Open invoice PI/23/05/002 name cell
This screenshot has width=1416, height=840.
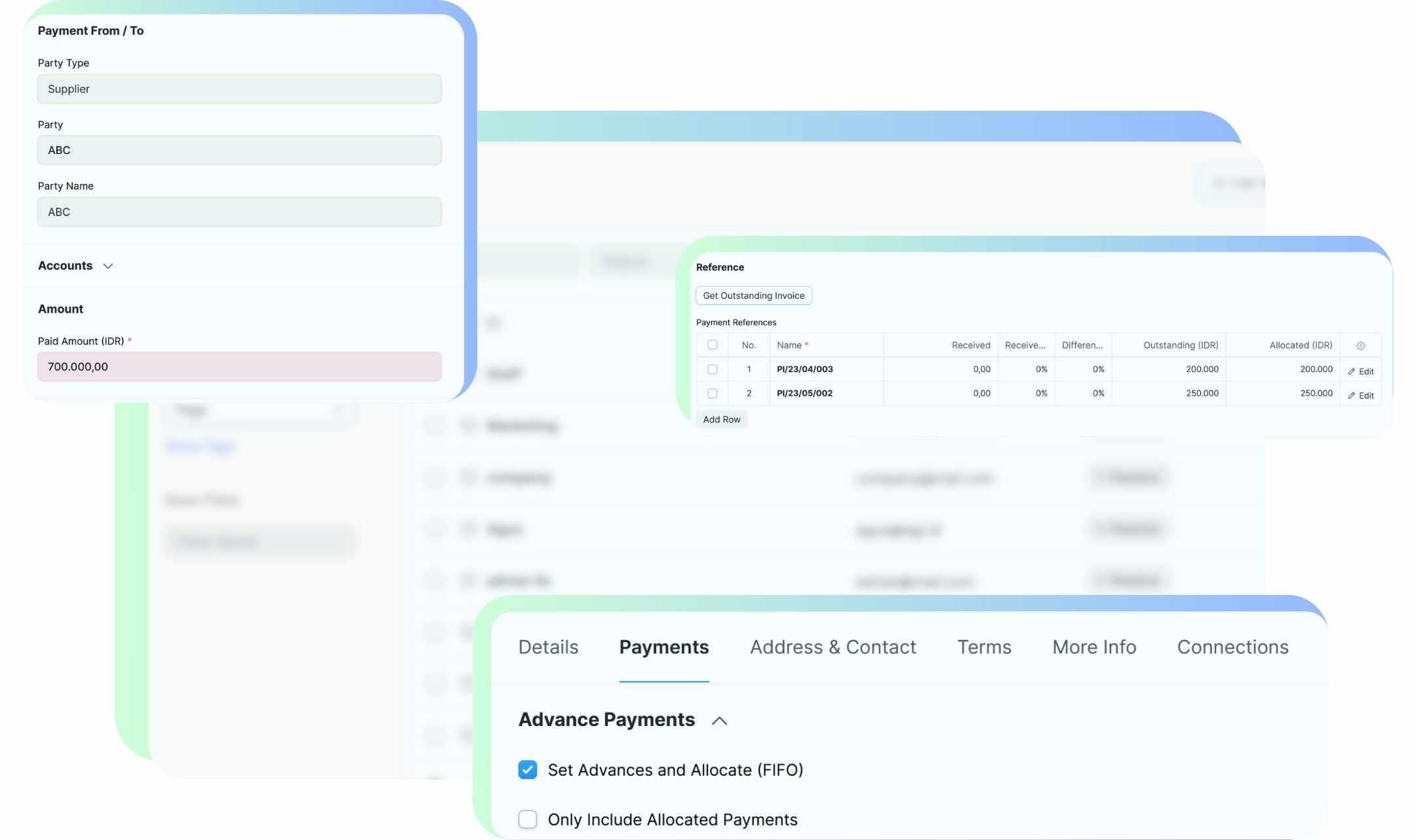804,394
